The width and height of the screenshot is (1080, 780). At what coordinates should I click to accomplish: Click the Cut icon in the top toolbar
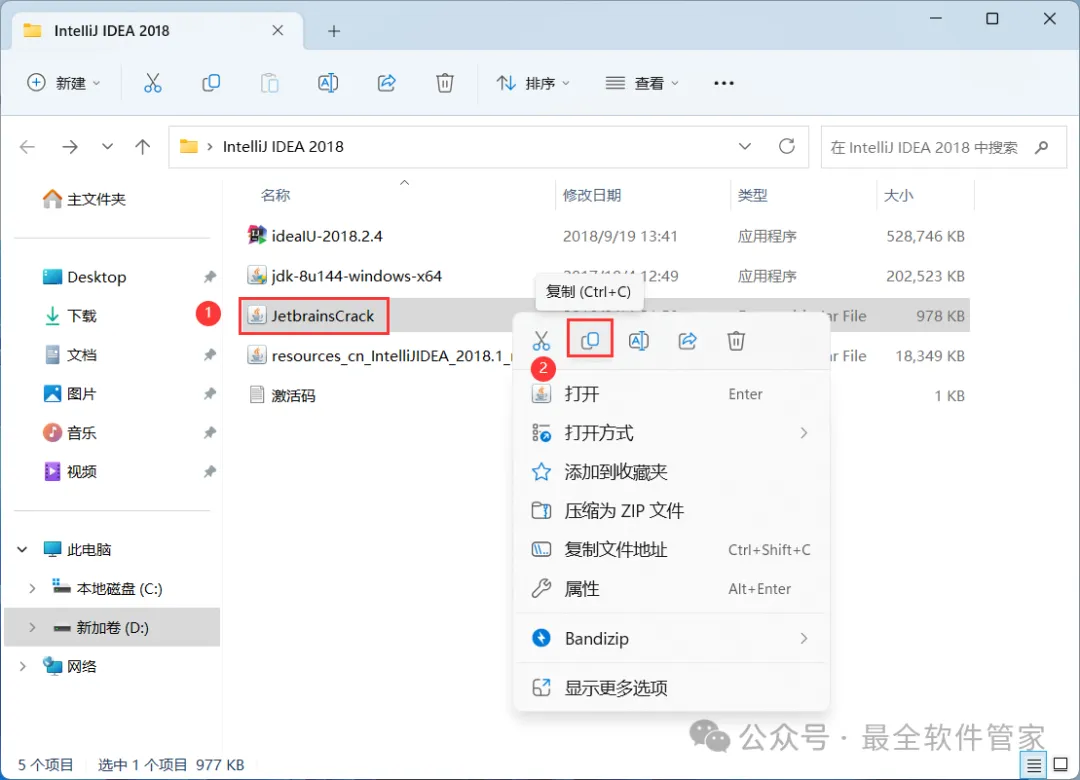[x=152, y=83]
